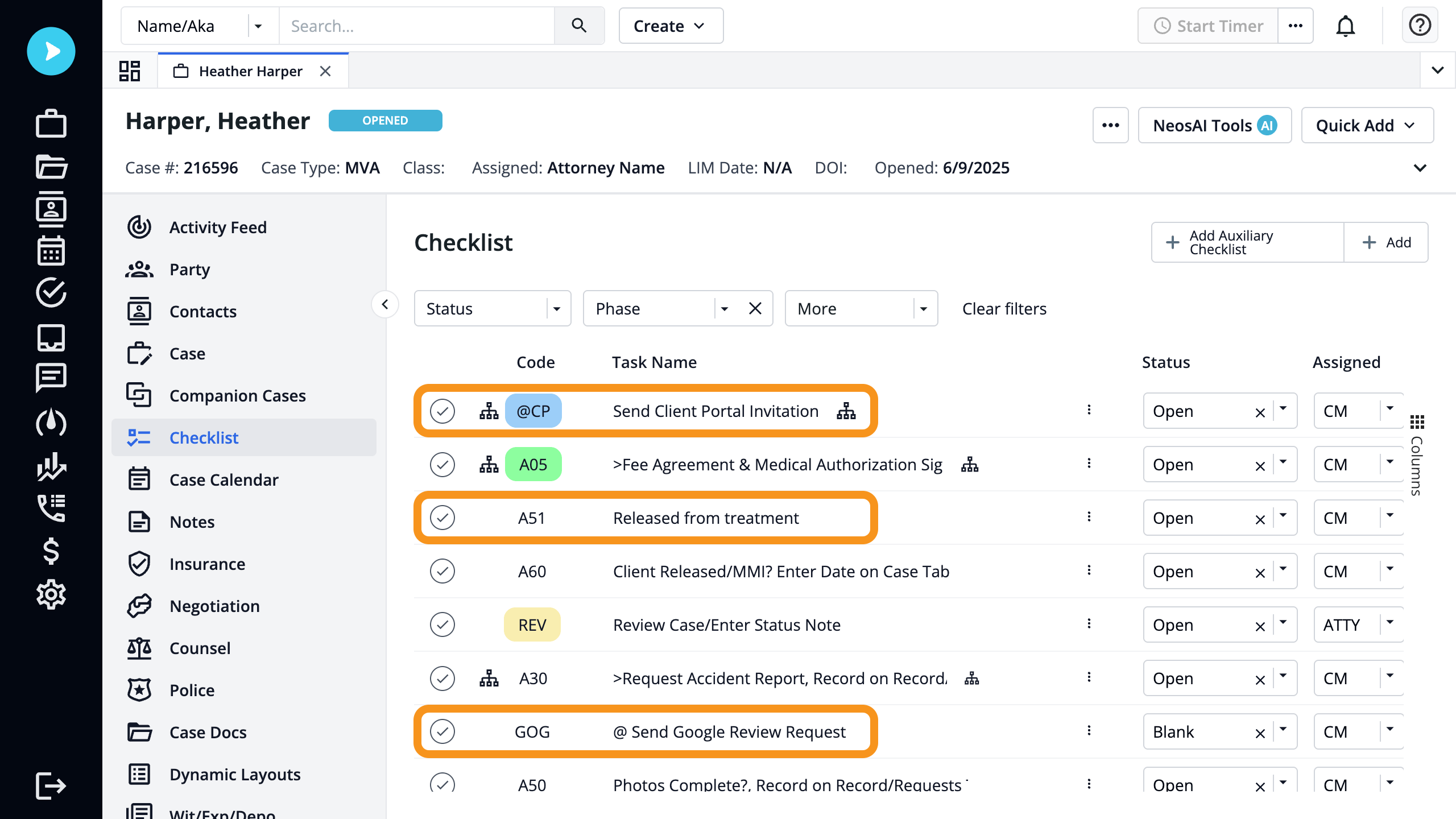Image resolution: width=1456 pixels, height=819 pixels.
Task: Expand the Quick Add dropdown
Action: click(1367, 125)
